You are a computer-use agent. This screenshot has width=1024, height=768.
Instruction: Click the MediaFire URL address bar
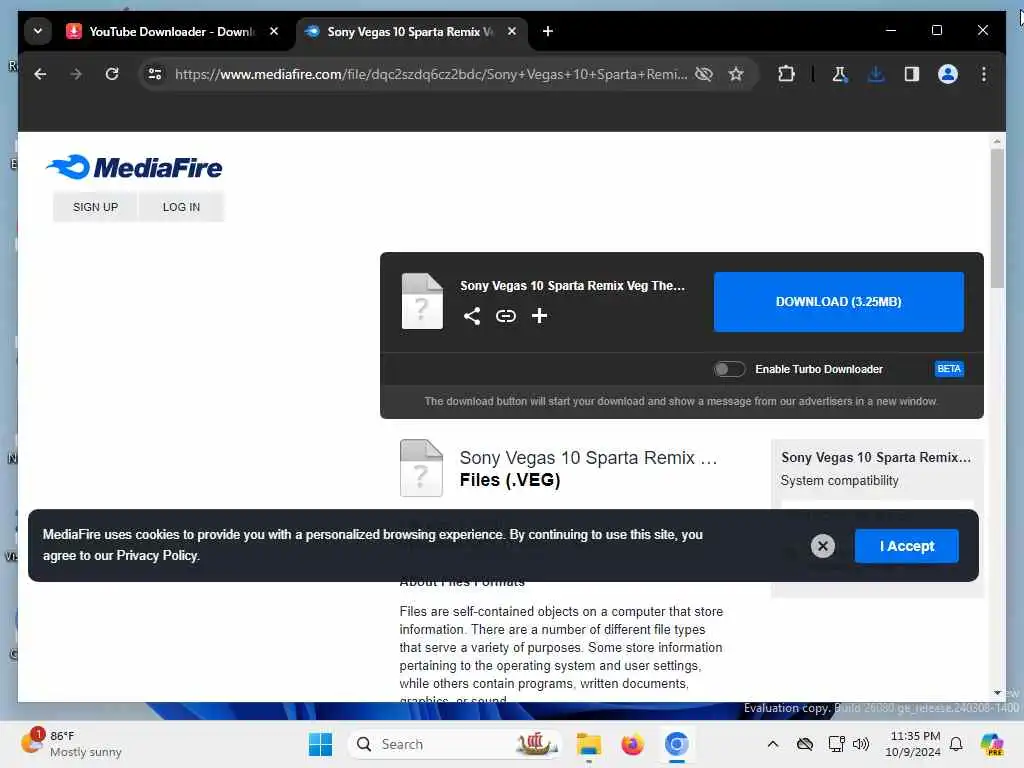tap(431, 74)
